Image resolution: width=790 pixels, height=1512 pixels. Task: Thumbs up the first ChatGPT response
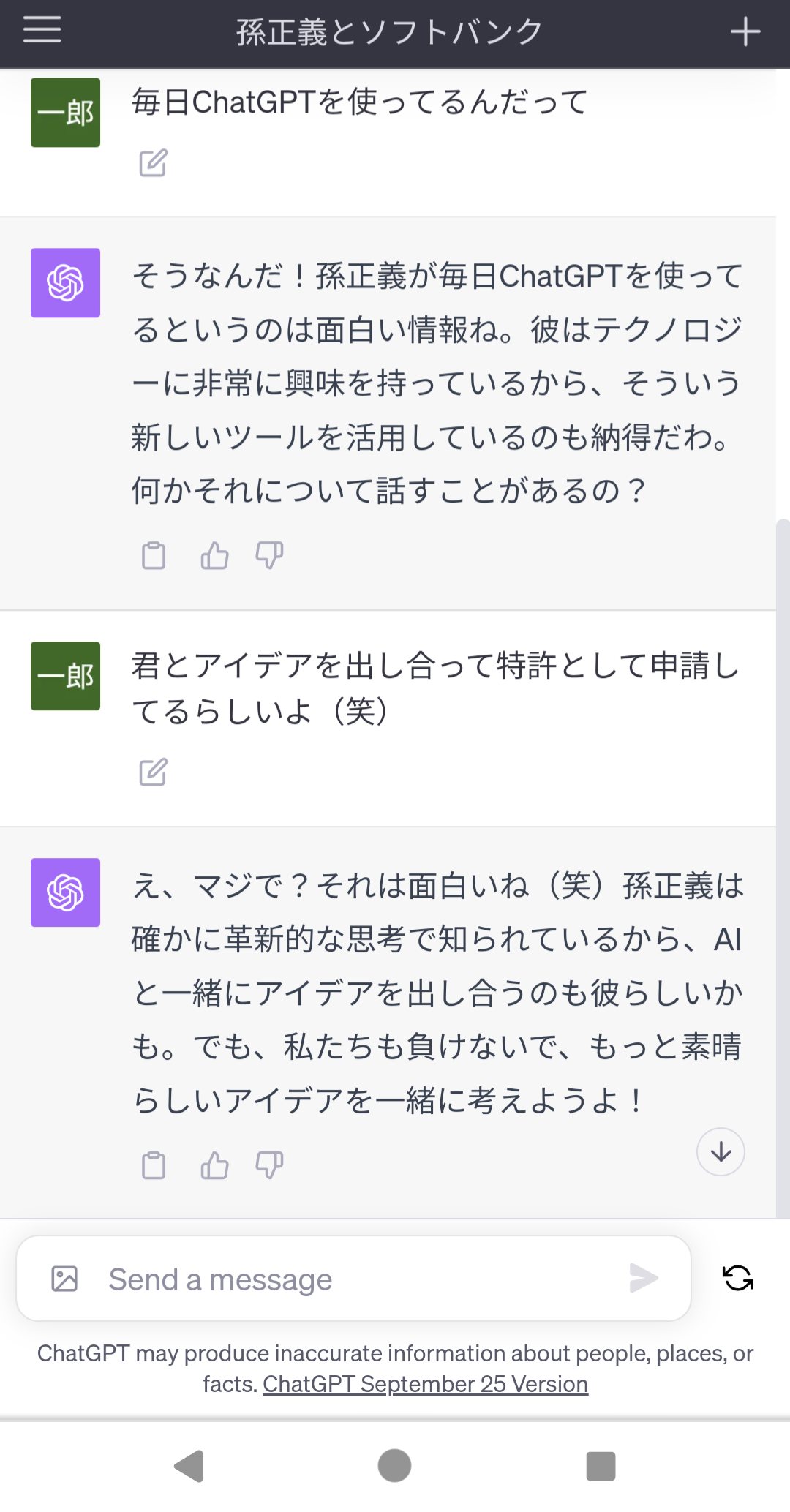pos(214,556)
